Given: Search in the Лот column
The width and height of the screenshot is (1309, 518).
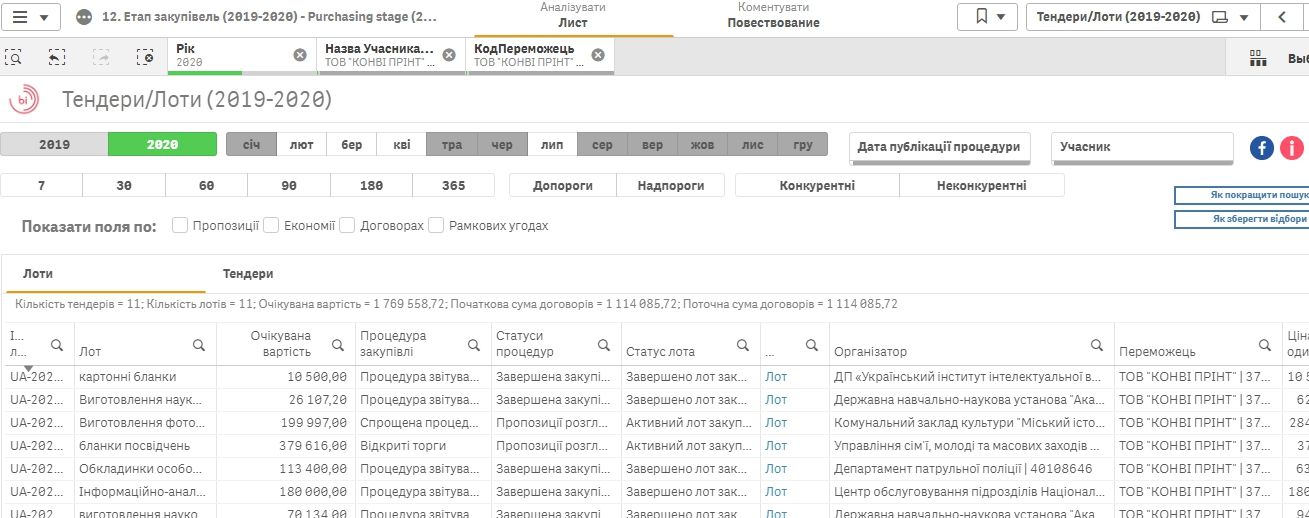Looking at the screenshot, I should tap(199, 345).
